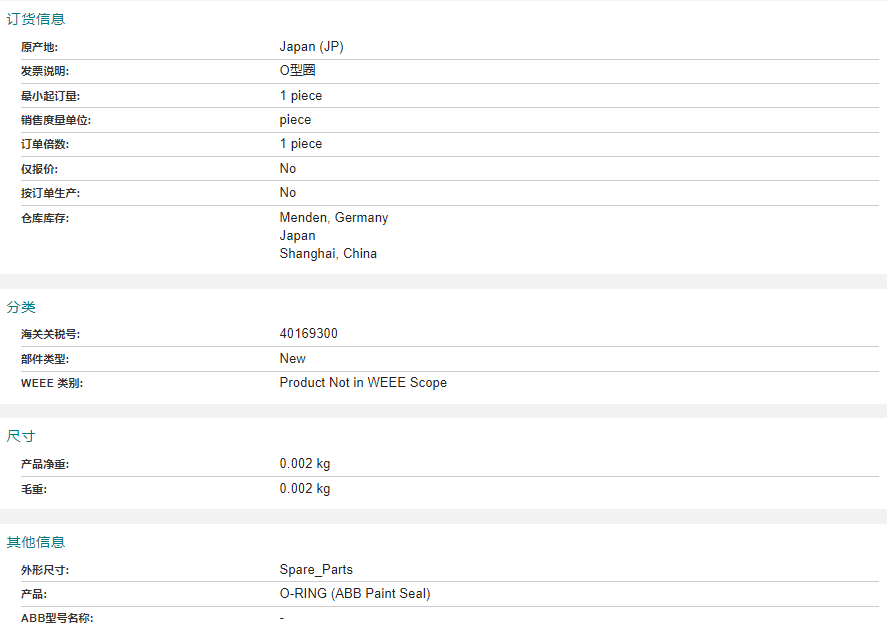Click the O型圈 invoice description value
Image resolution: width=887 pixels, height=637 pixels.
coord(298,71)
